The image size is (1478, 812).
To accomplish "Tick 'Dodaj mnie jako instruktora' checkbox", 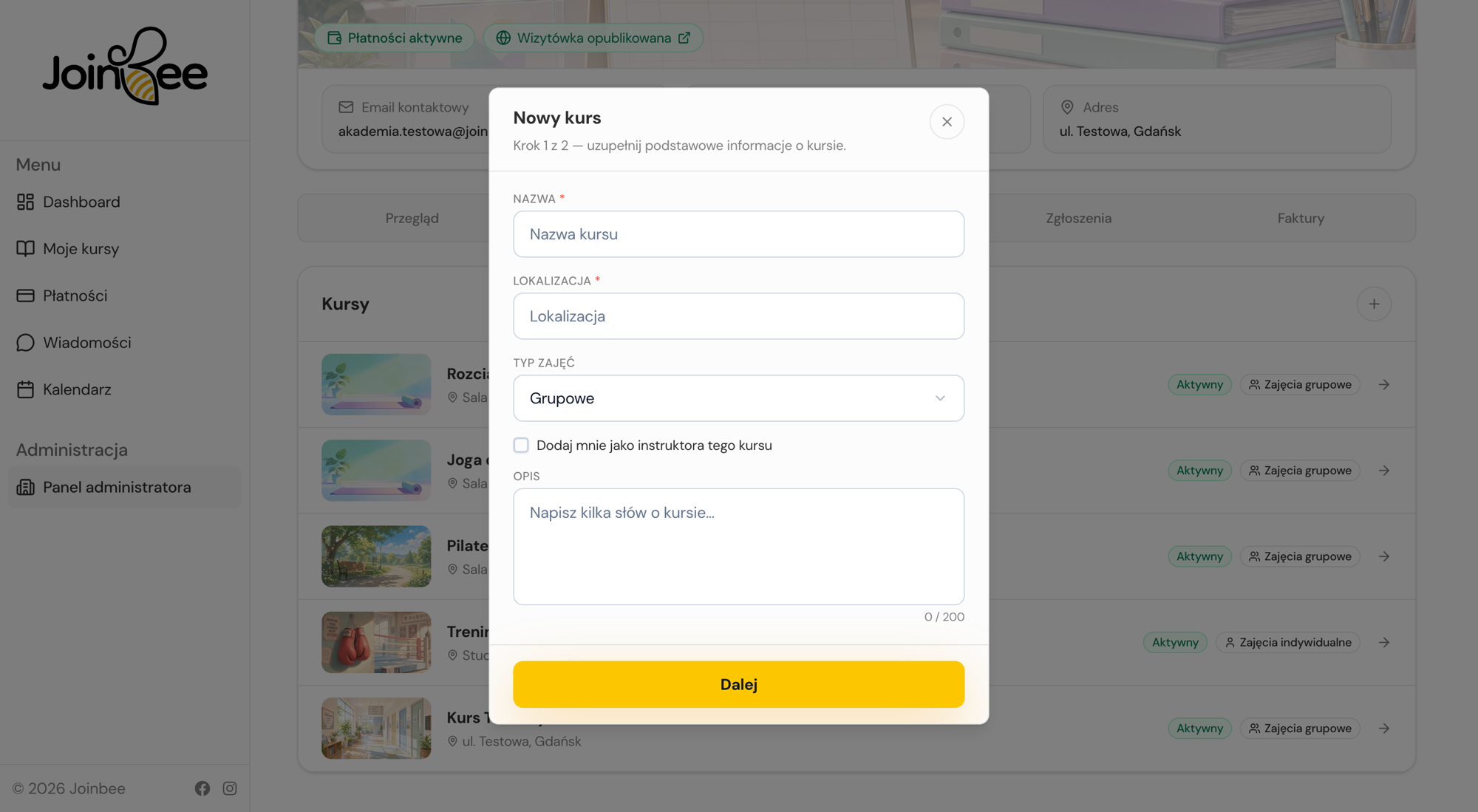I will tap(521, 445).
